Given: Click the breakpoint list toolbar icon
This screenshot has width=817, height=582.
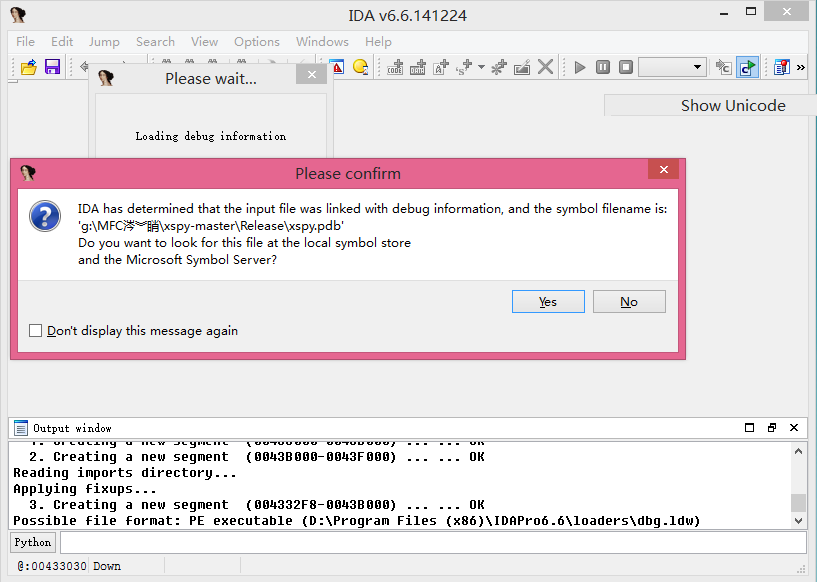Looking at the screenshot, I should tap(782, 67).
